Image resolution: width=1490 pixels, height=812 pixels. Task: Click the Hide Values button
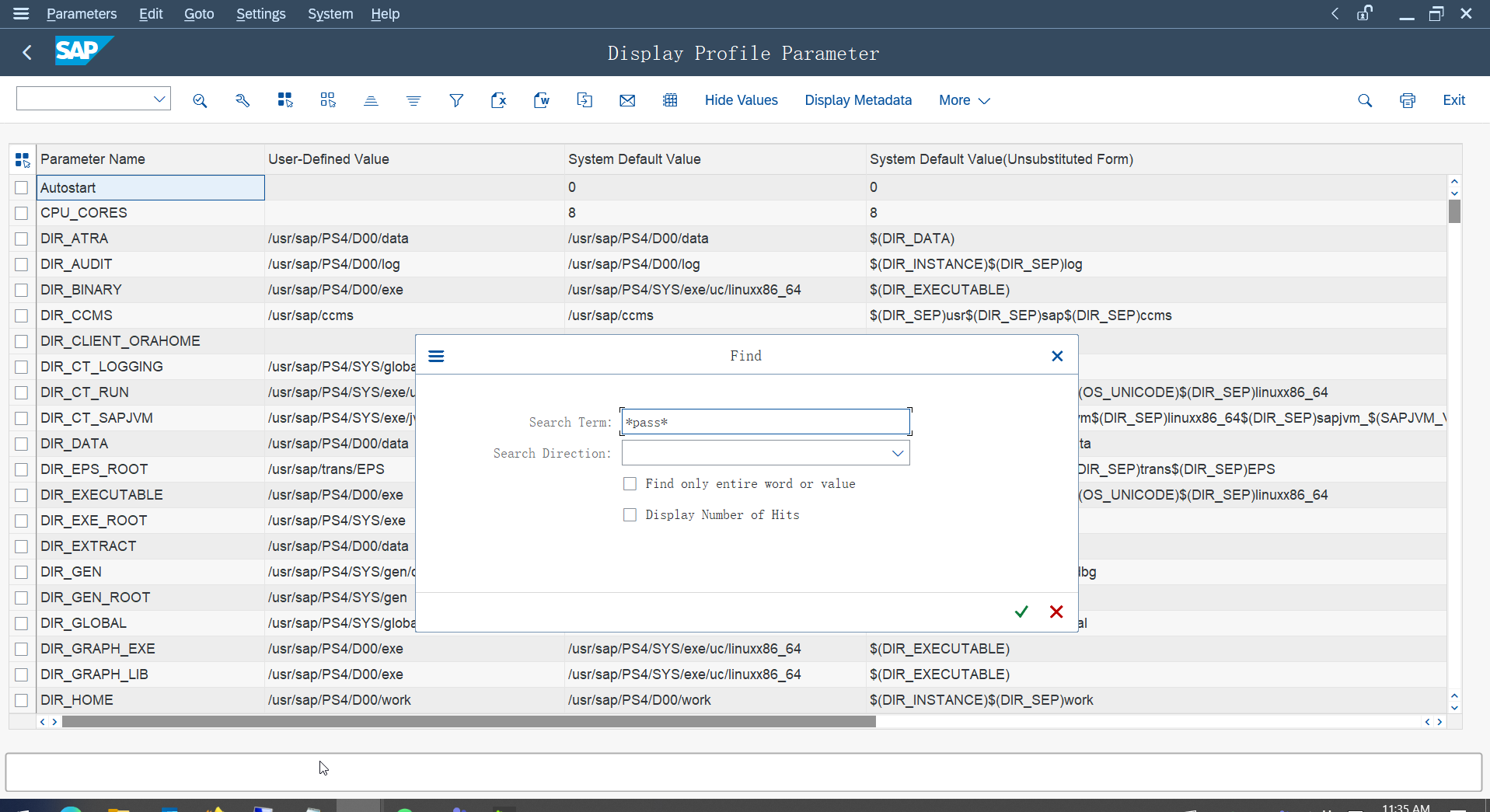coord(741,100)
